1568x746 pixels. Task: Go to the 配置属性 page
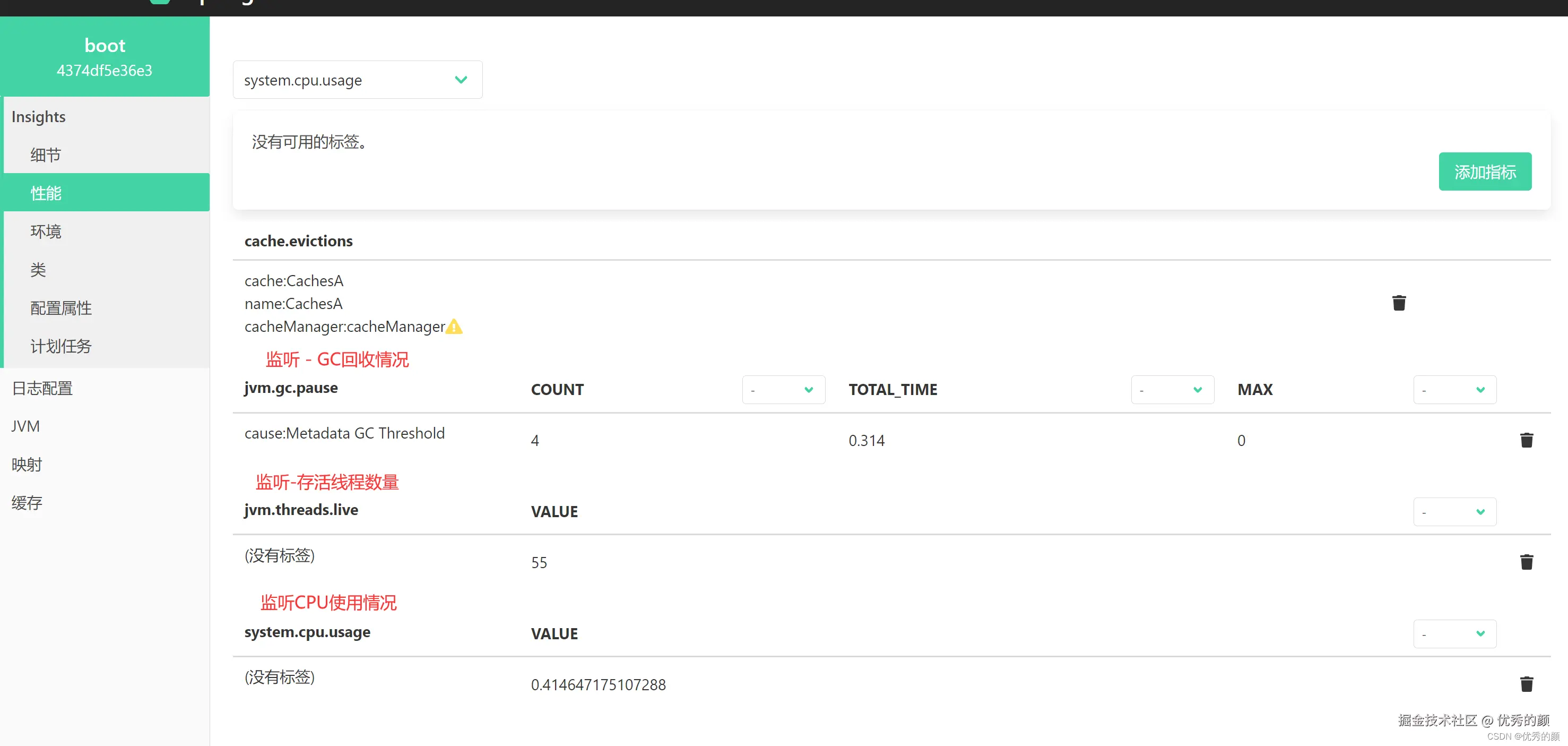point(61,308)
